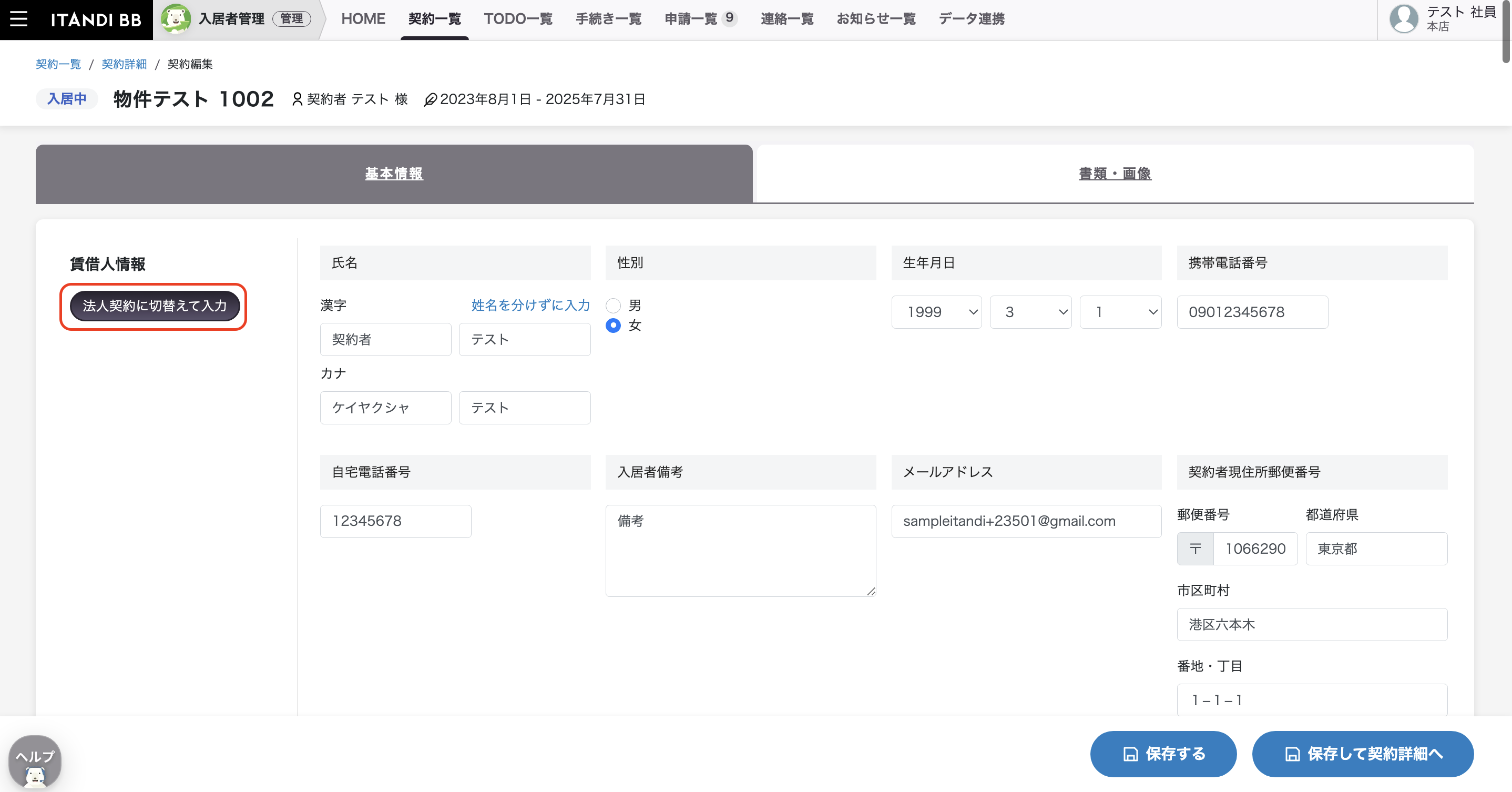Screen dimensions: 1512x792
Task: Click the 保存する button
Action: (1163, 754)
